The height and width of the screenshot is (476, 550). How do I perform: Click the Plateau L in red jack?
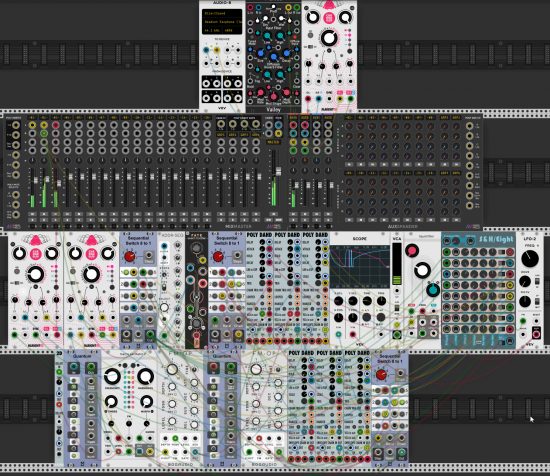coord(250,7)
